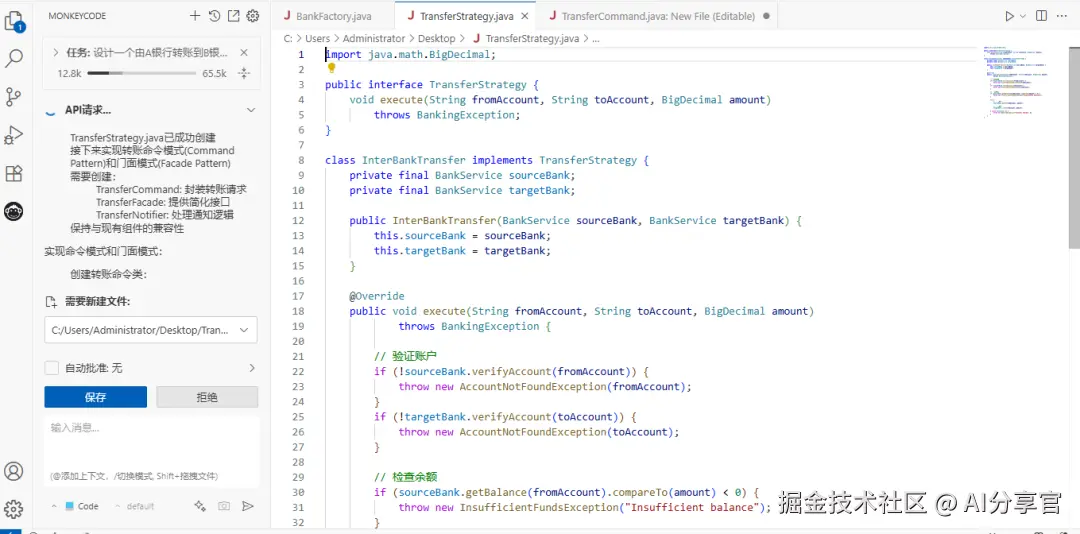Image resolution: width=1080 pixels, height=534 pixels.
Task: Switch to the BankFactory.java tab
Action: [x=332, y=16]
